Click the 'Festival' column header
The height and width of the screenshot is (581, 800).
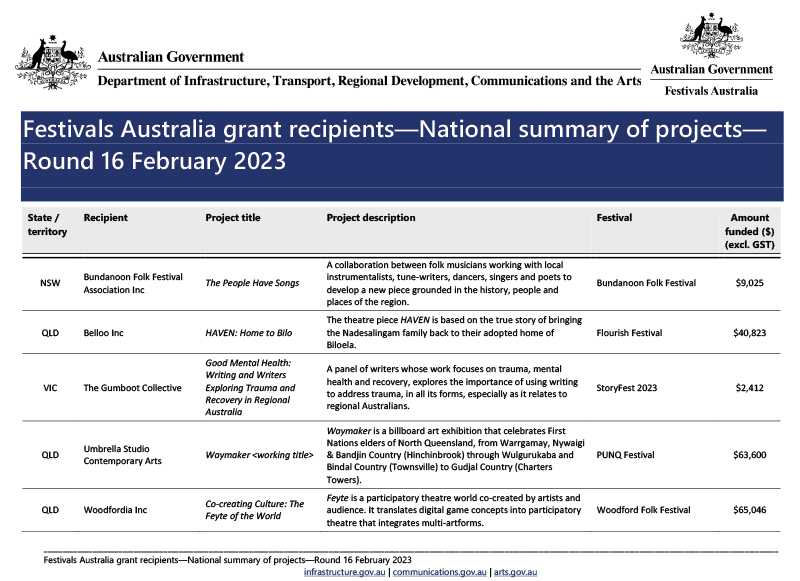(614, 217)
